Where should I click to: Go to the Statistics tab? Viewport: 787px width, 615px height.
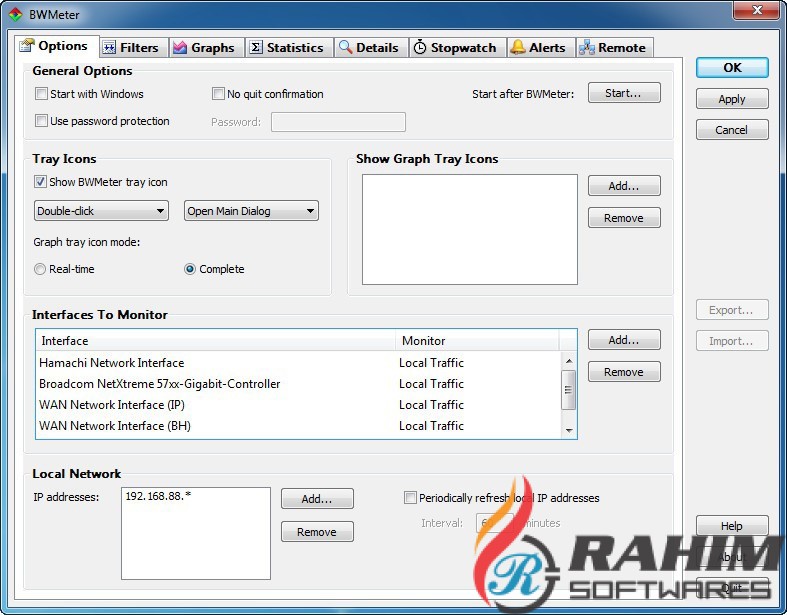tap(290, 48)
